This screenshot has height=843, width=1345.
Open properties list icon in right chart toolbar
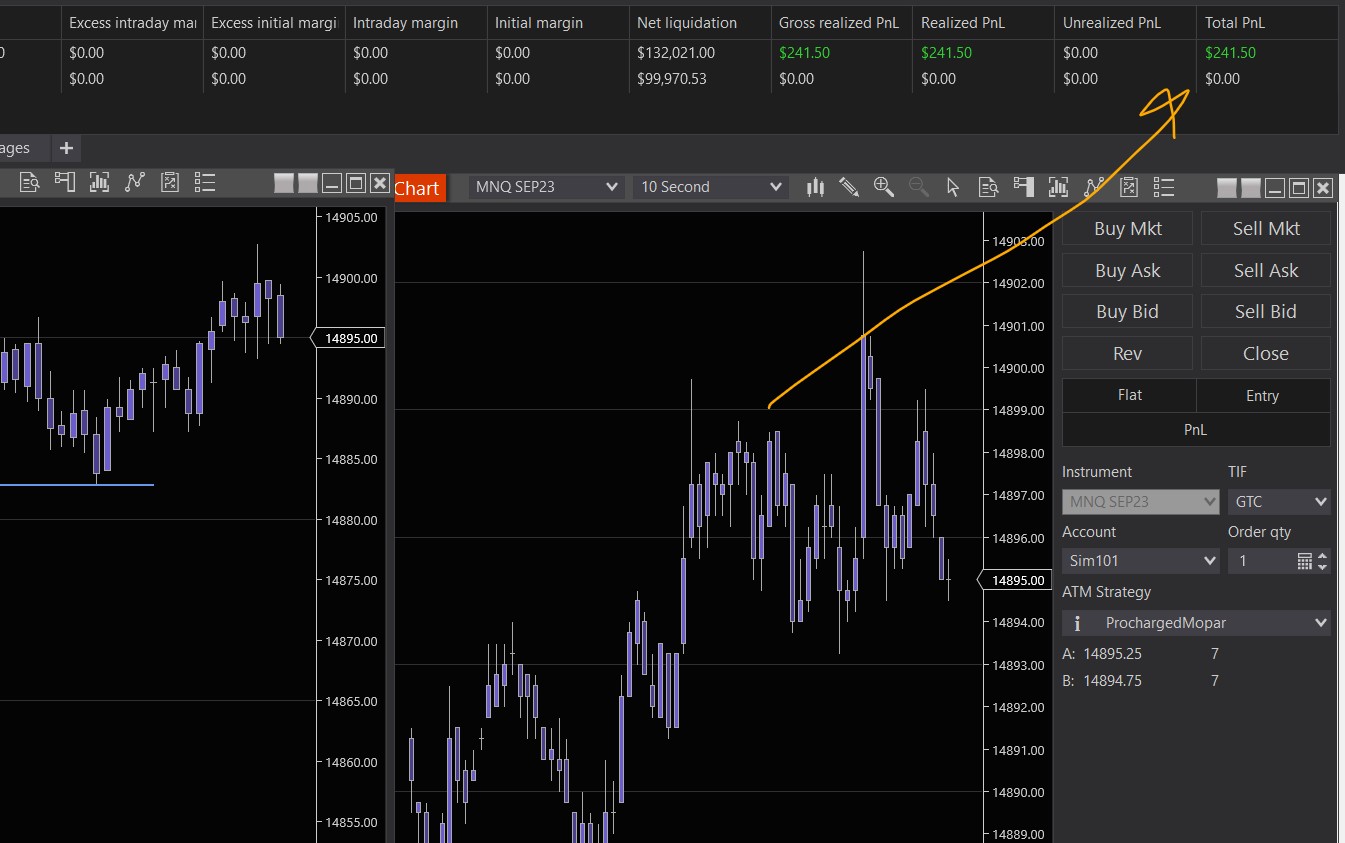[1164, 187]
